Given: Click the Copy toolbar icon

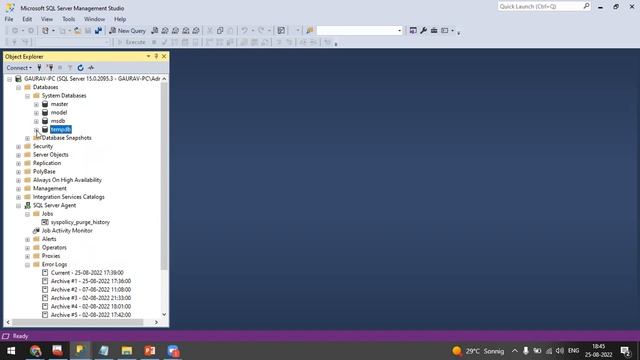Looking at the screenshot, I should pos(220,31).
